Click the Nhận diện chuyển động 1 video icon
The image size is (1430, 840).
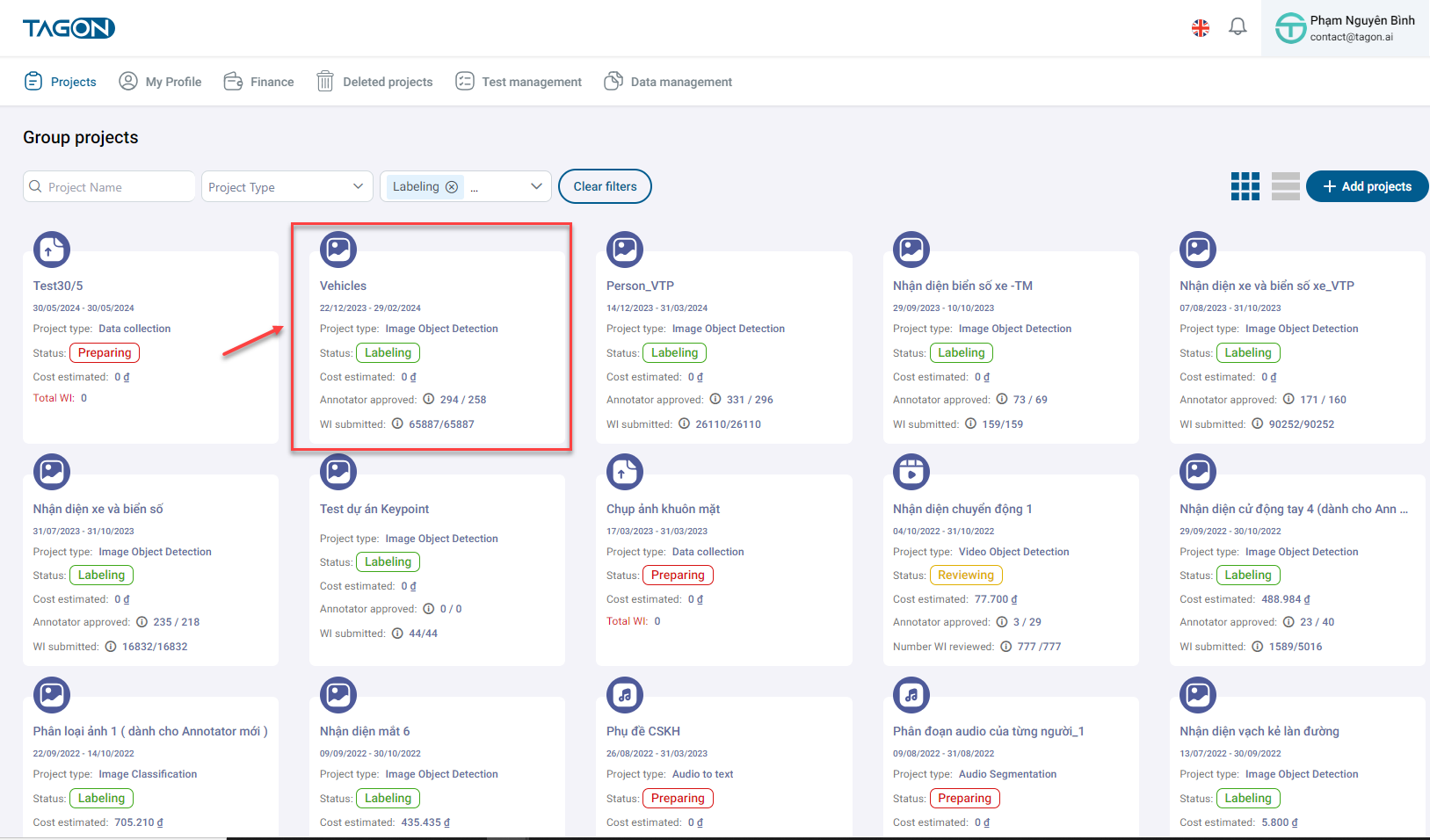(x=911, y=473)
